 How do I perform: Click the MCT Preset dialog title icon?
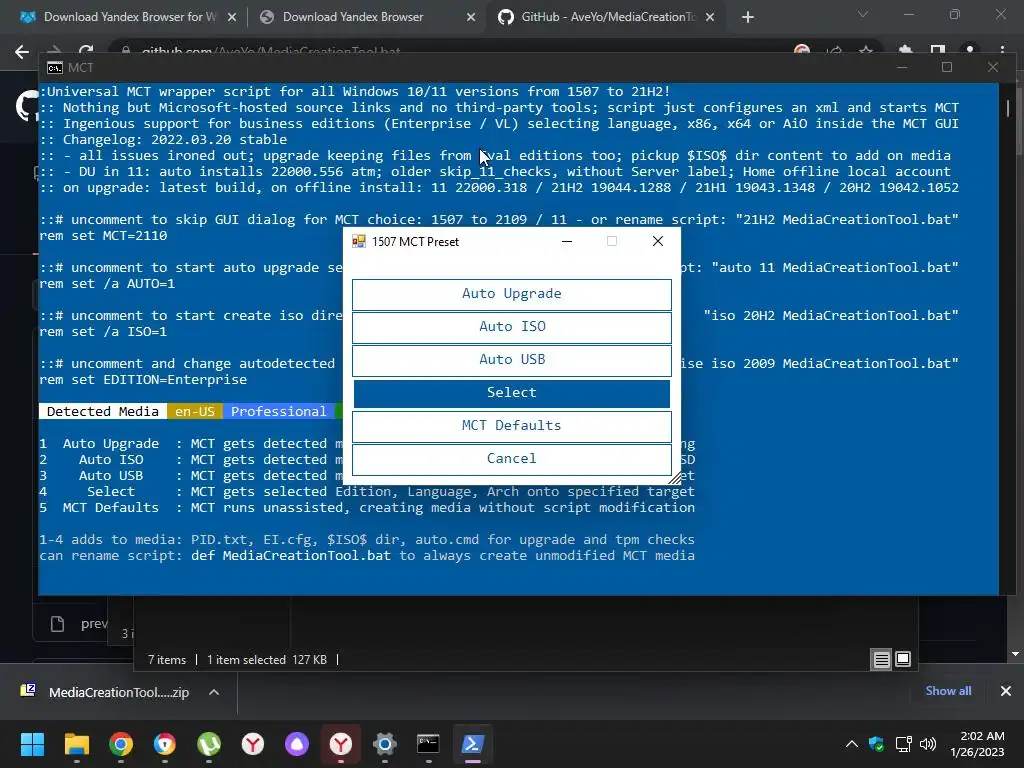pos(359,242)
